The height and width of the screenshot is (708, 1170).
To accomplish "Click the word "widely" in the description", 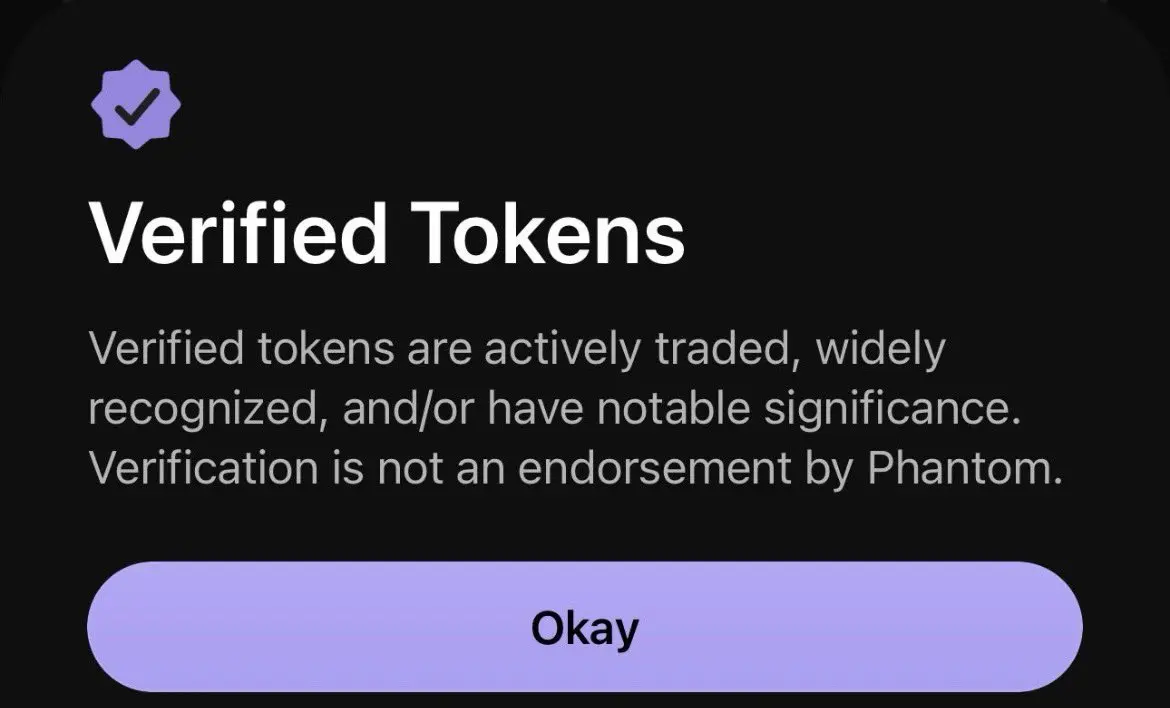I will coord(881,349).
